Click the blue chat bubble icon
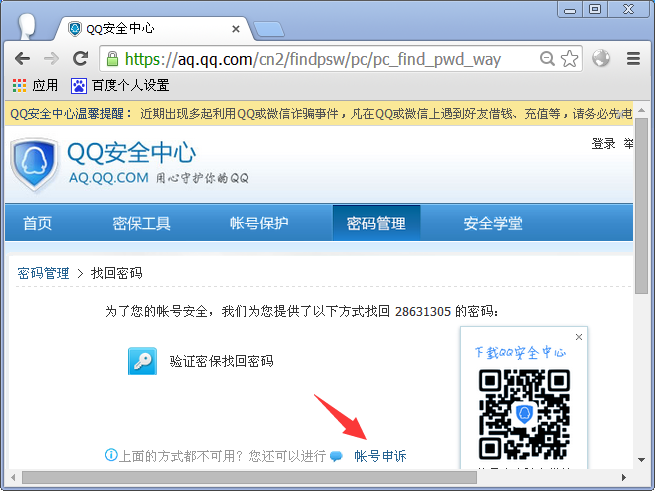The image size is (655, 491). [336, 456]
